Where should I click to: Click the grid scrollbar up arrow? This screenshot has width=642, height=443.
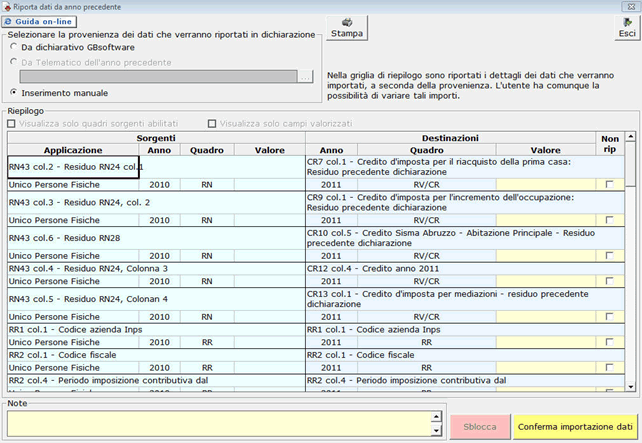(x=631, y=136)
